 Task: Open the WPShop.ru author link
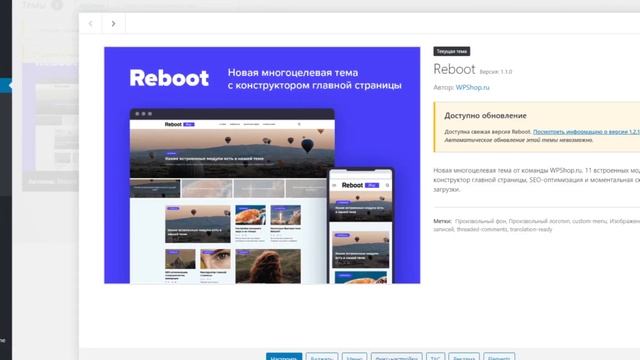tap(472, 87)
